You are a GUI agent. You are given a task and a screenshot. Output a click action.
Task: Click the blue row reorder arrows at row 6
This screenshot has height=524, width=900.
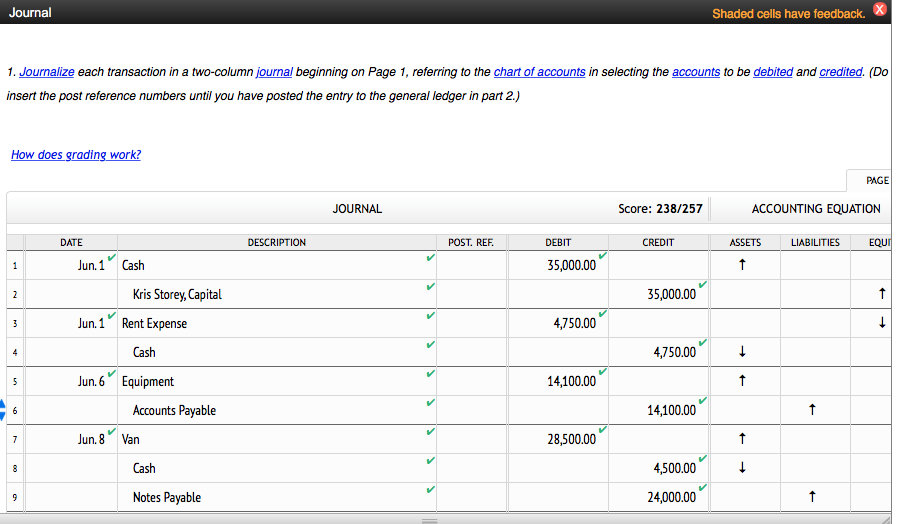(2, 410)
